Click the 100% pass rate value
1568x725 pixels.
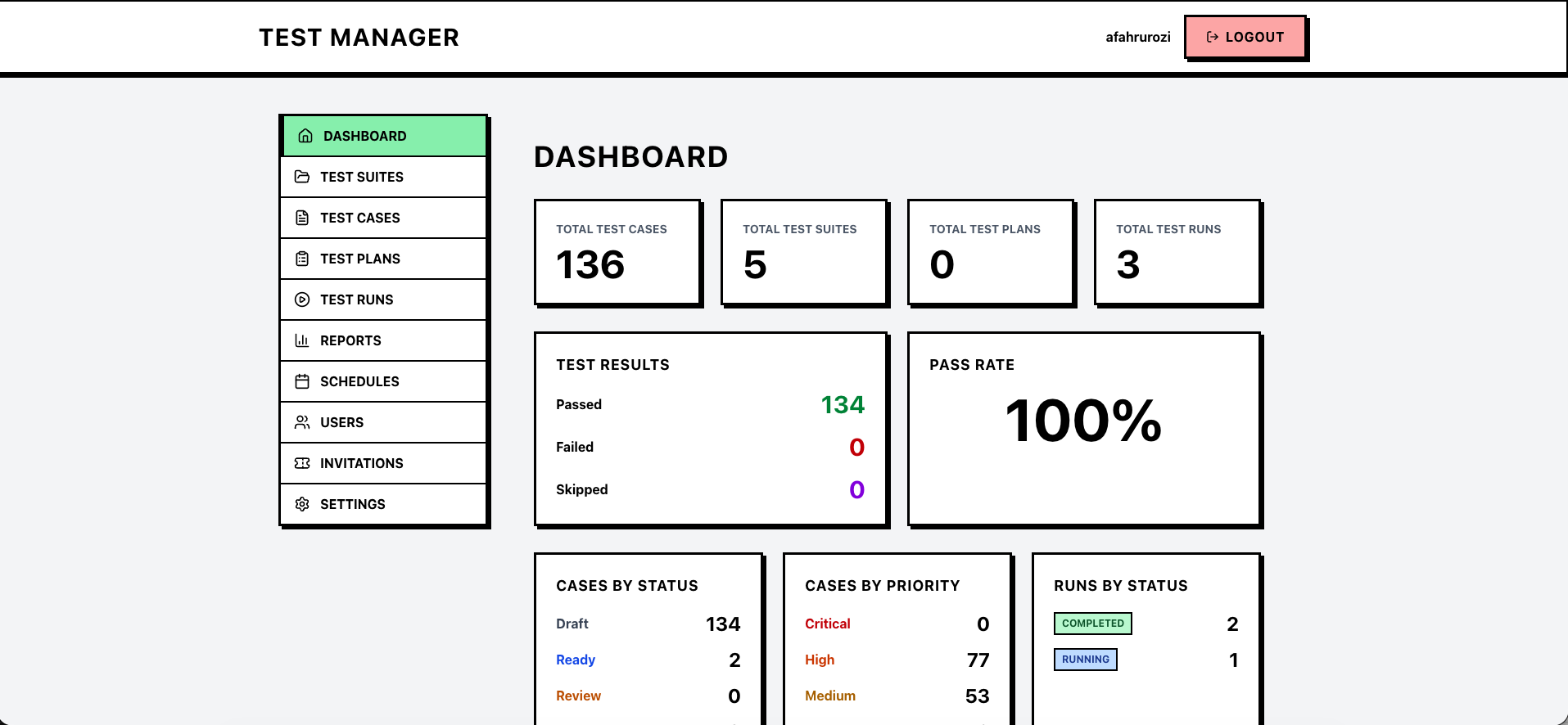[1083, 421]
